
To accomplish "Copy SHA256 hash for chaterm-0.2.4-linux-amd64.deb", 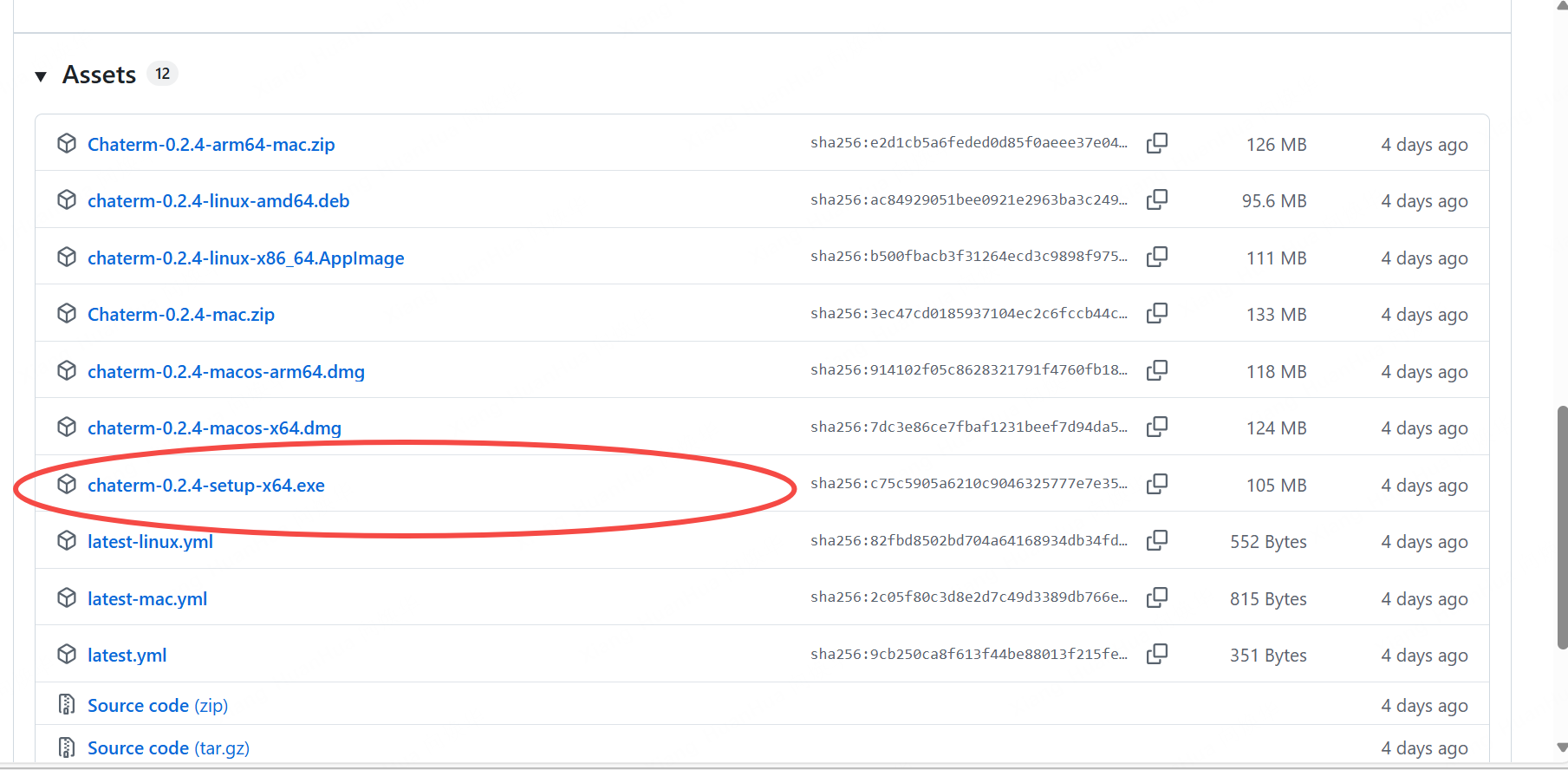I will coord(1157,199).
